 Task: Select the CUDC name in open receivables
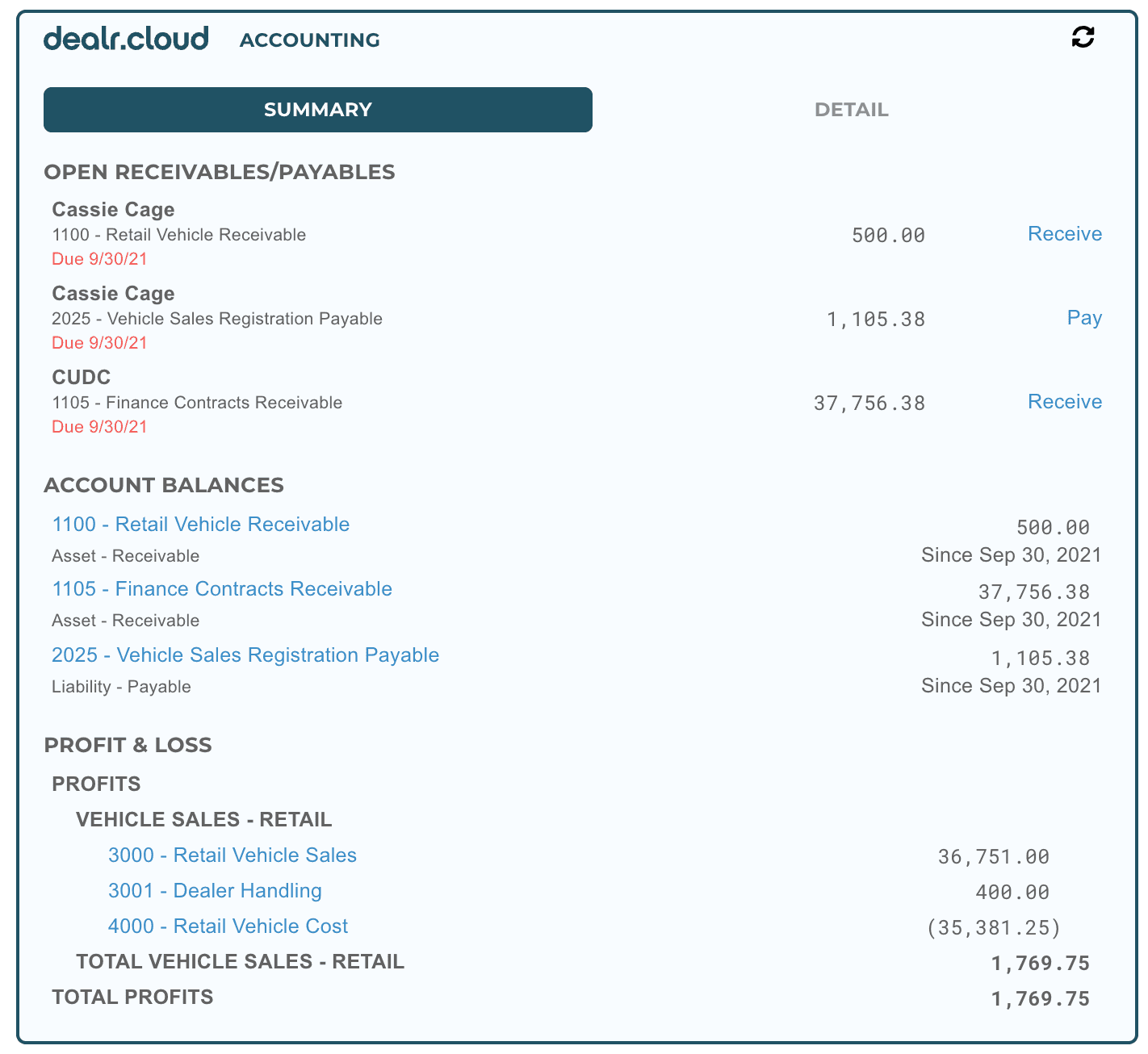click(82, 378)
